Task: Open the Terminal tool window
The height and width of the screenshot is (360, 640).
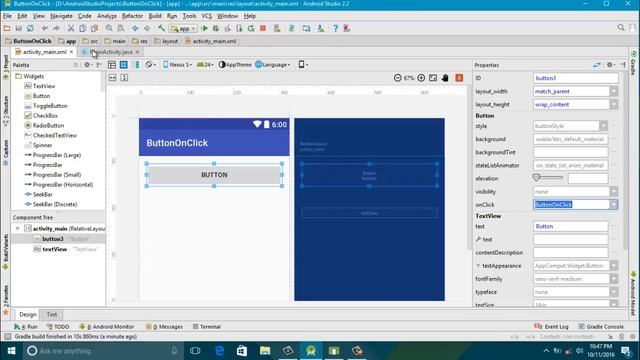Action: pos(207,327)
